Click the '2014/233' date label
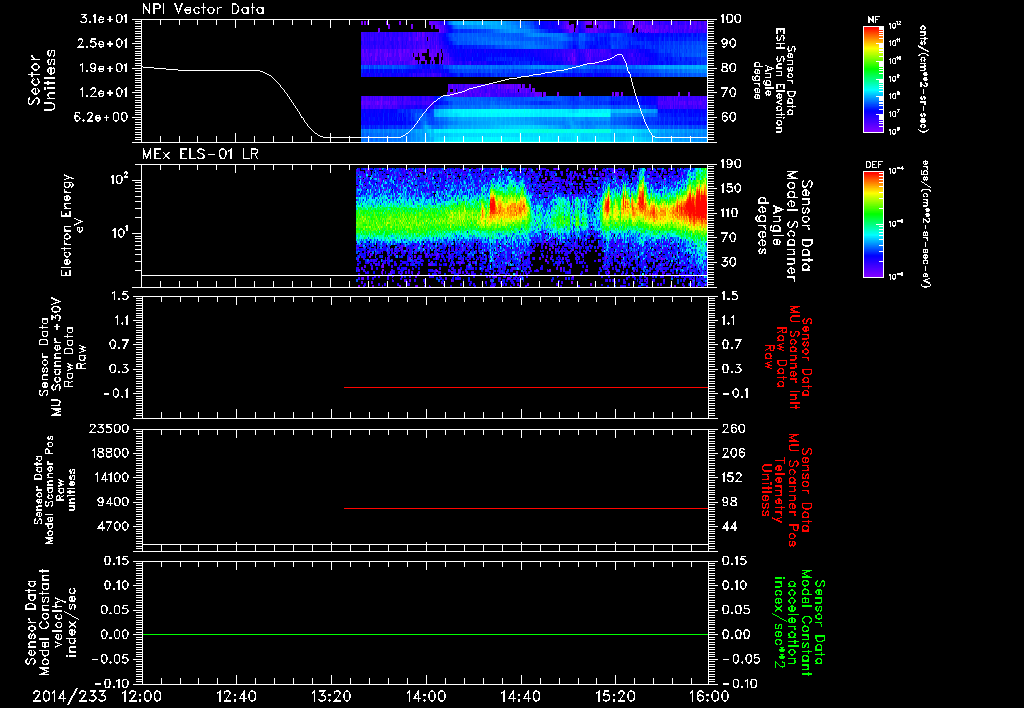The width and height of the screenshot is (1024, 708). coord(69,696)
